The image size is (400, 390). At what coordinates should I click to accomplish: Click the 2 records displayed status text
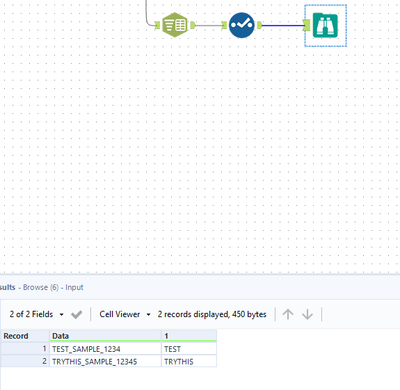[x=212, y=314]
